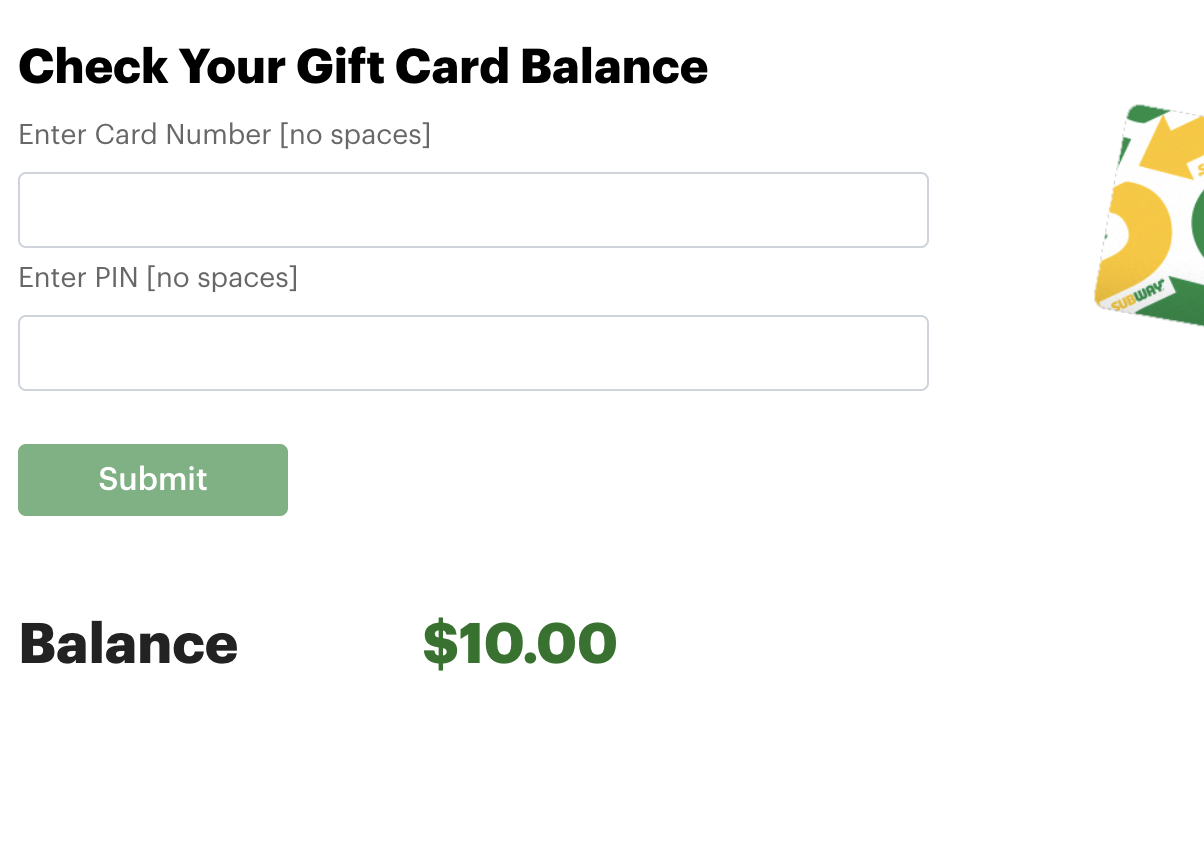Click the green $10.00 balance amount
The height and width of the screenshot is (852, 1204).
[x=520, y=643]
